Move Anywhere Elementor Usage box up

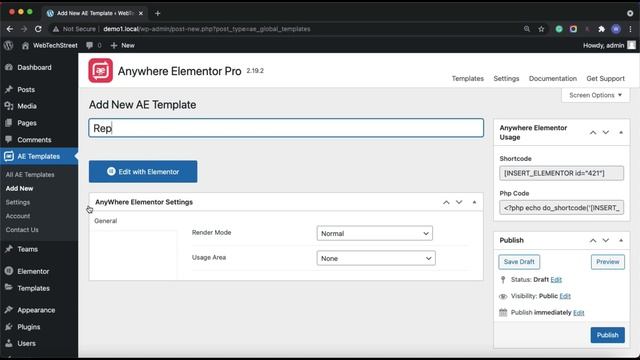593,132
